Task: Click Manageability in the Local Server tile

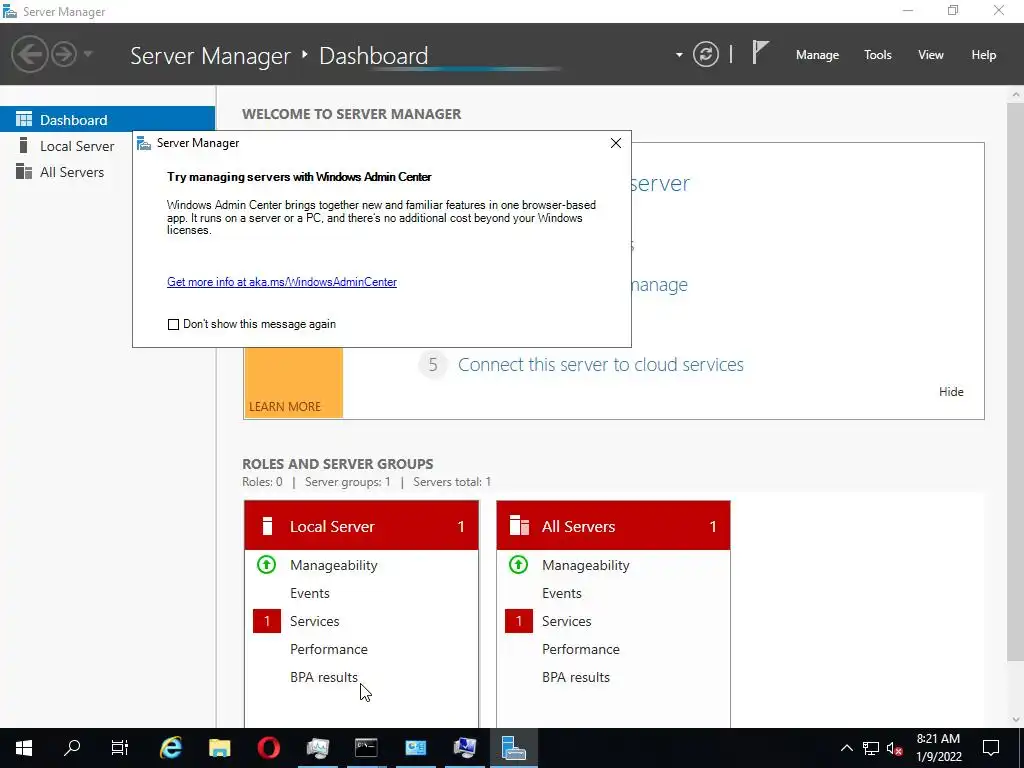Action: tap(334, 565)
